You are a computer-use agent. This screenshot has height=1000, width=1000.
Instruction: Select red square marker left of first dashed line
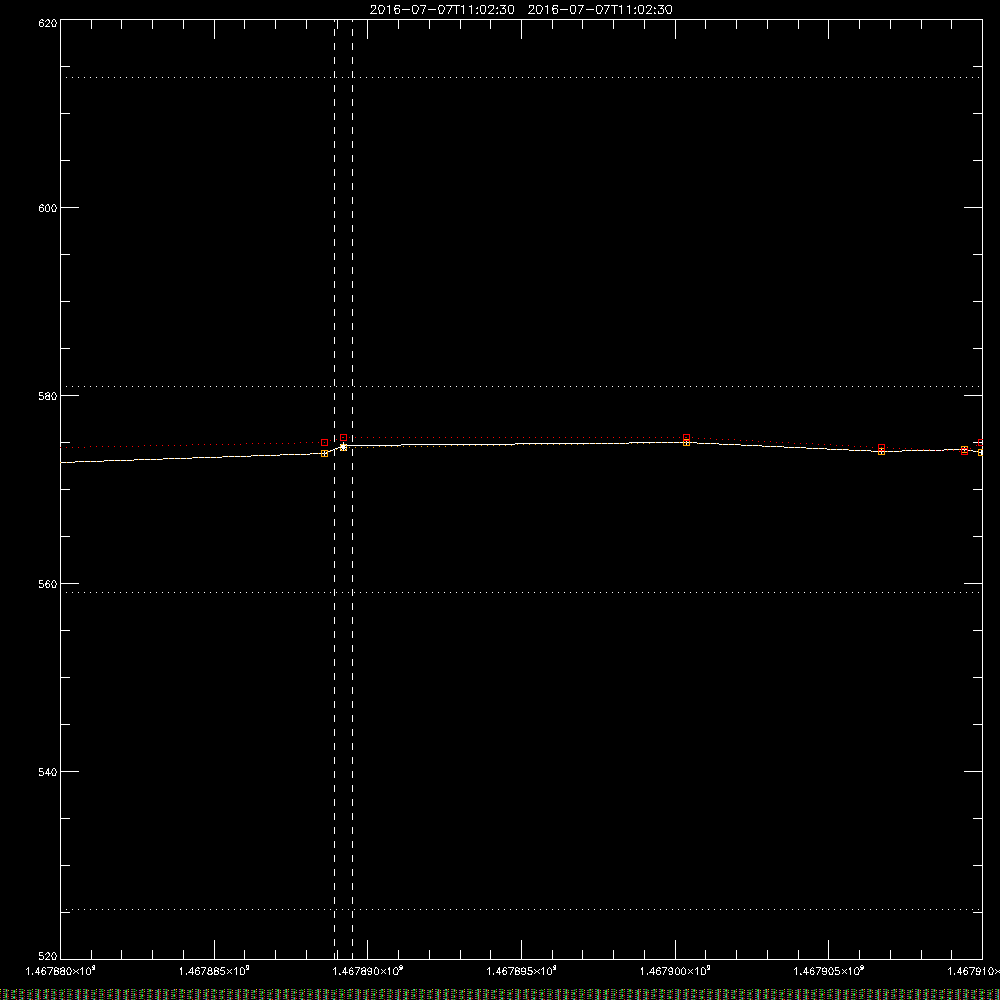pyautogui.click(x=325, y=443)
